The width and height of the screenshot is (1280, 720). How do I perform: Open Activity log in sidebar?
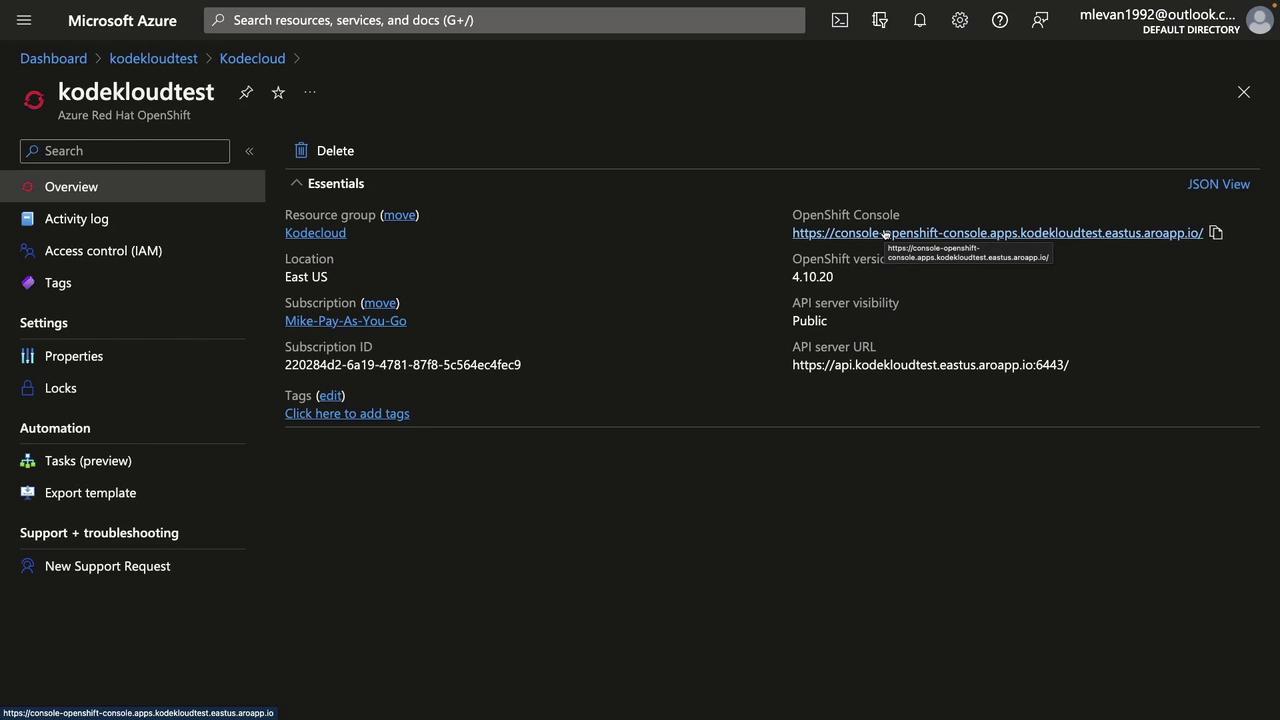pos(76,219)
